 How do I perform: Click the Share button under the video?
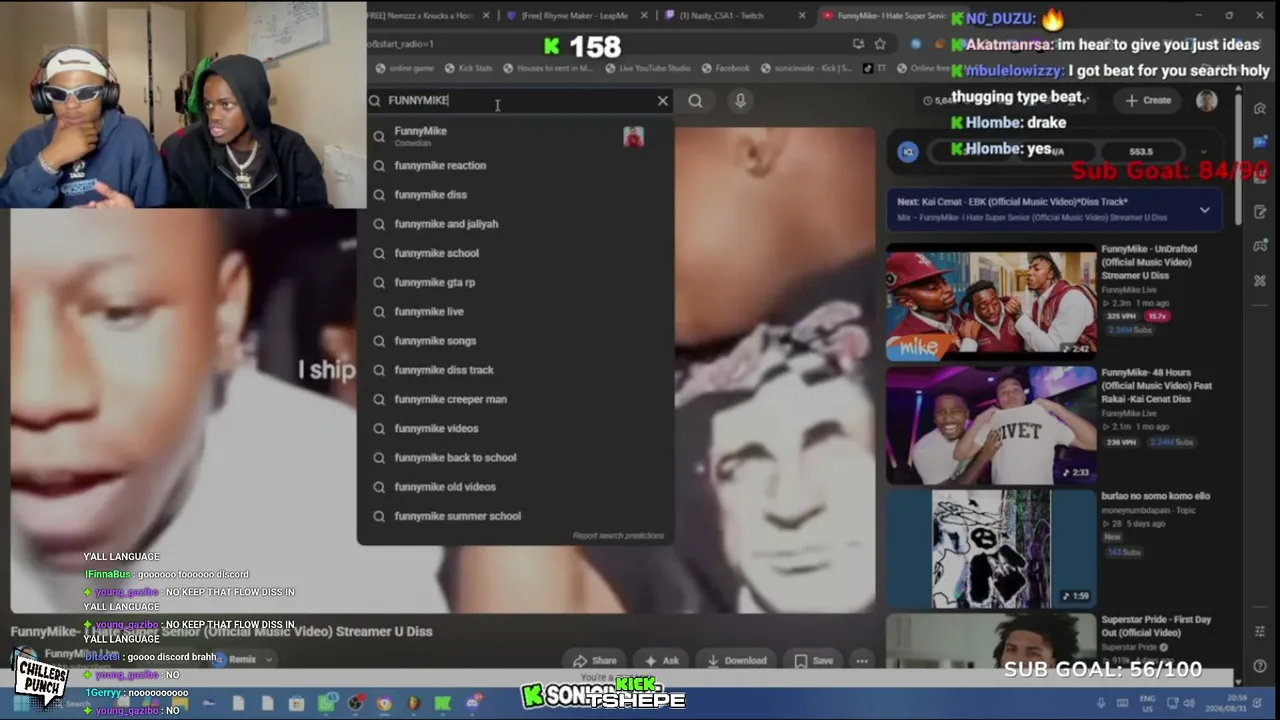(x=595, y=660)
